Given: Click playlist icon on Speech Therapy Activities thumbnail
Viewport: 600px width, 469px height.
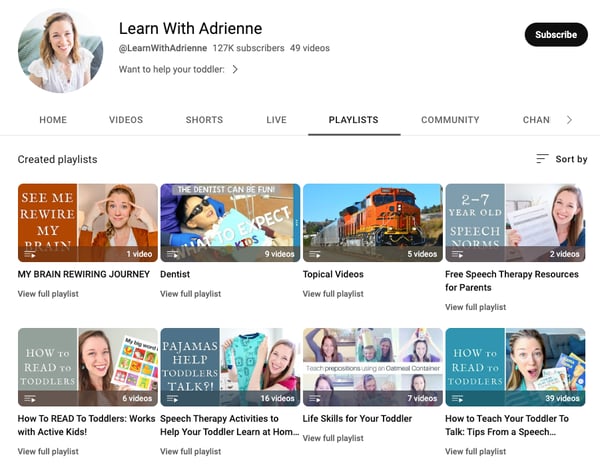Looking at the screenshot, I should pos(172,399).
